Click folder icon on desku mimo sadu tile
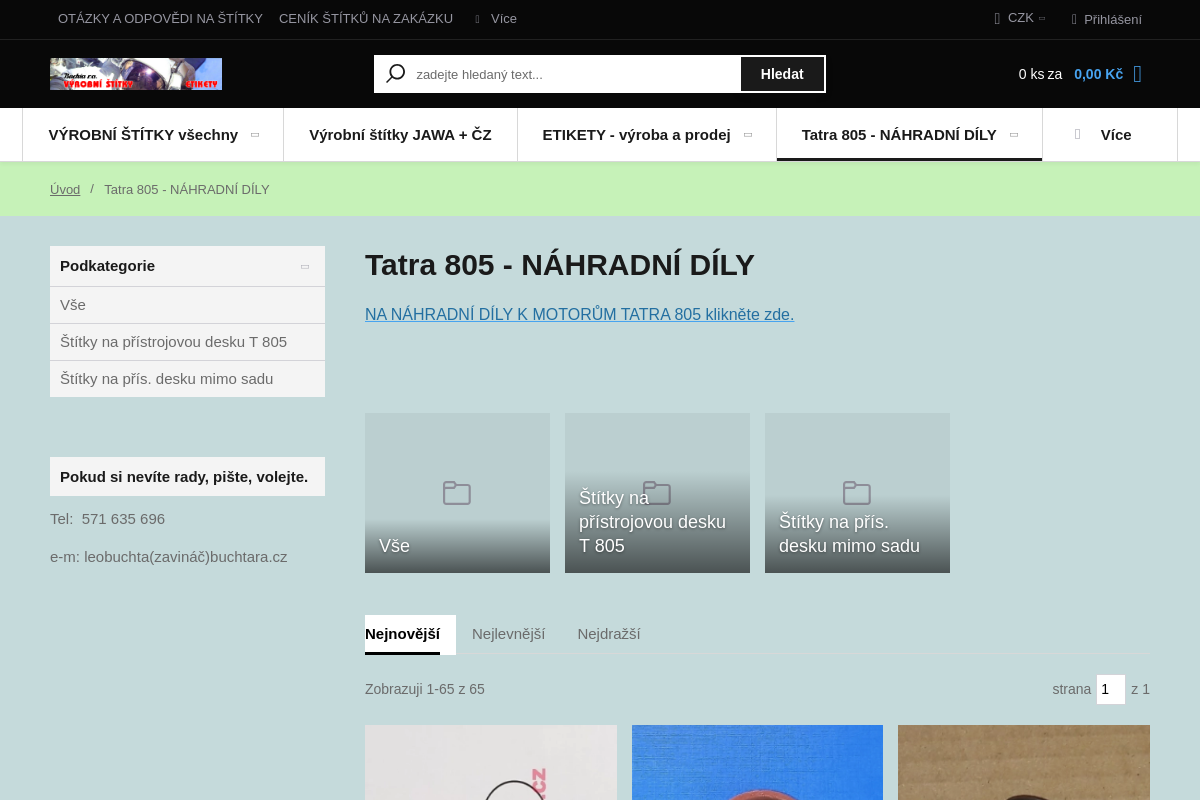Screen dimensions: 1200x800 click(857, 493)
